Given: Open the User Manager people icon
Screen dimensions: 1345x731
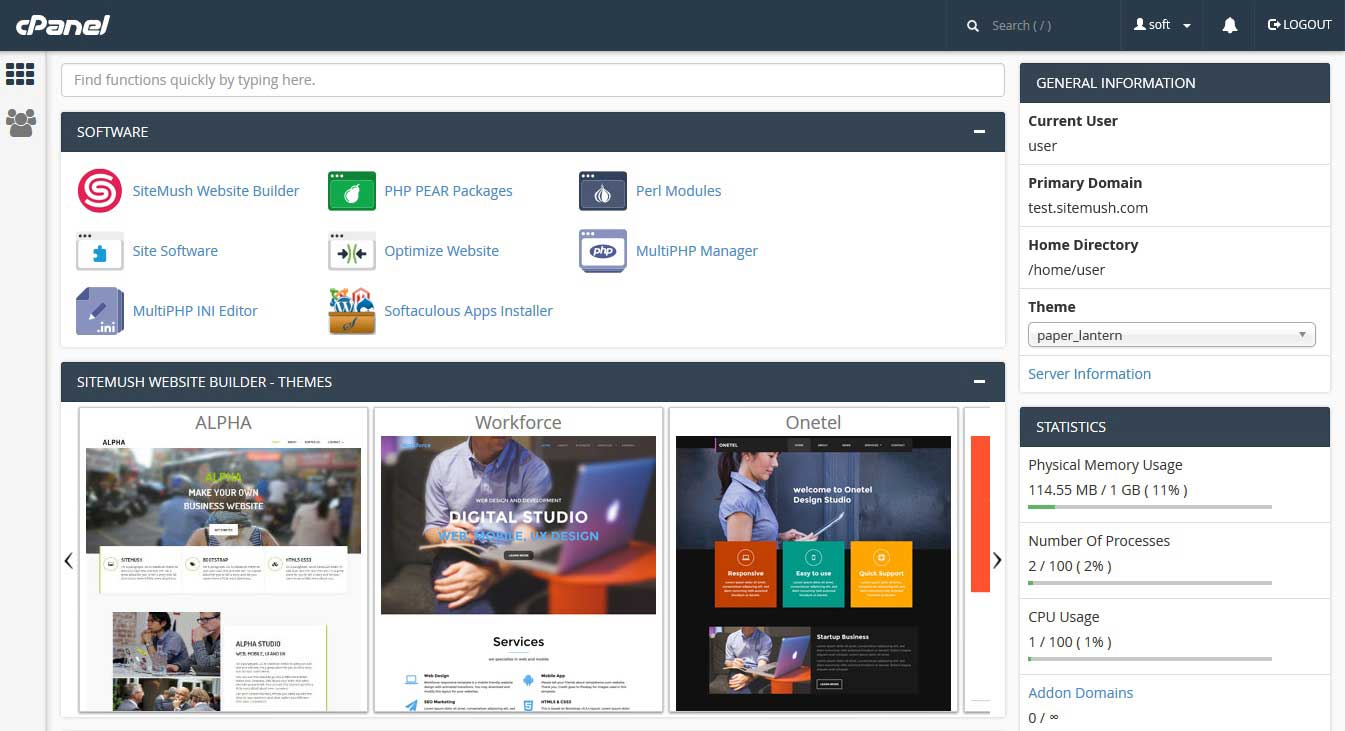Looking at the screenshot, I should point(20,123).
